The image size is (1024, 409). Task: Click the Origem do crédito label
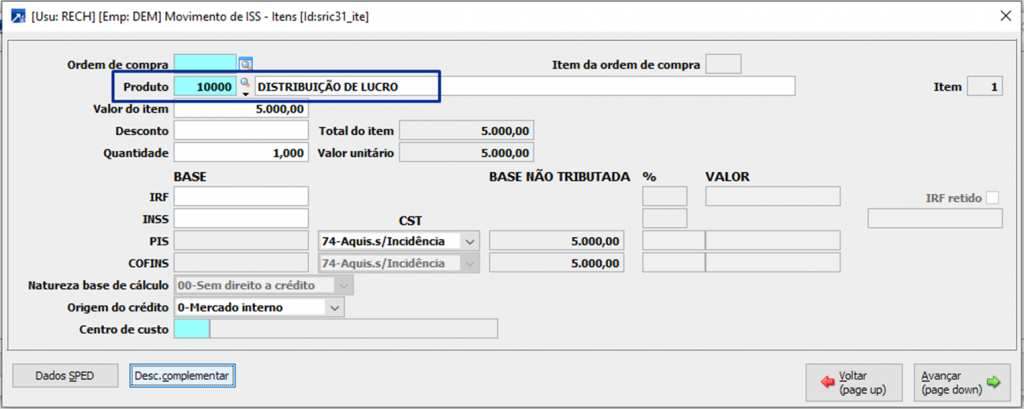(x=118, y=307)
